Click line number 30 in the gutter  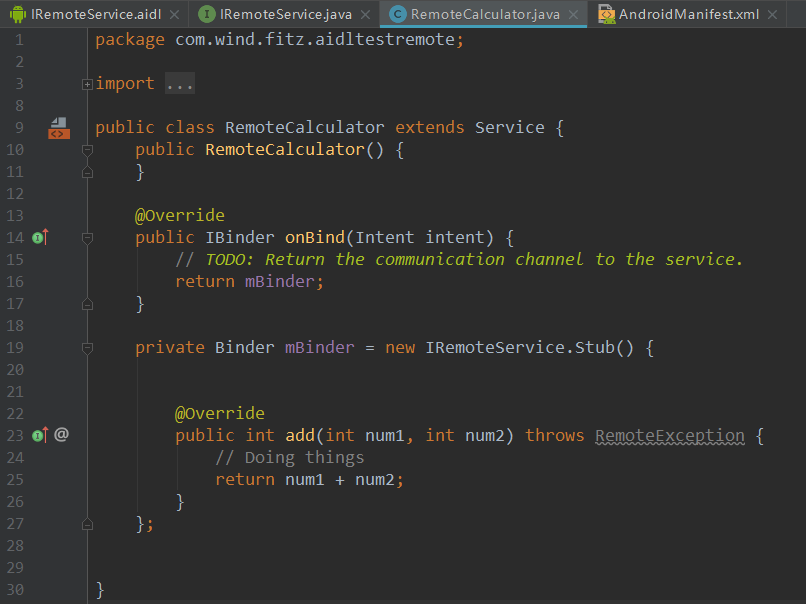pyautogui.click(x=15, y=590)
